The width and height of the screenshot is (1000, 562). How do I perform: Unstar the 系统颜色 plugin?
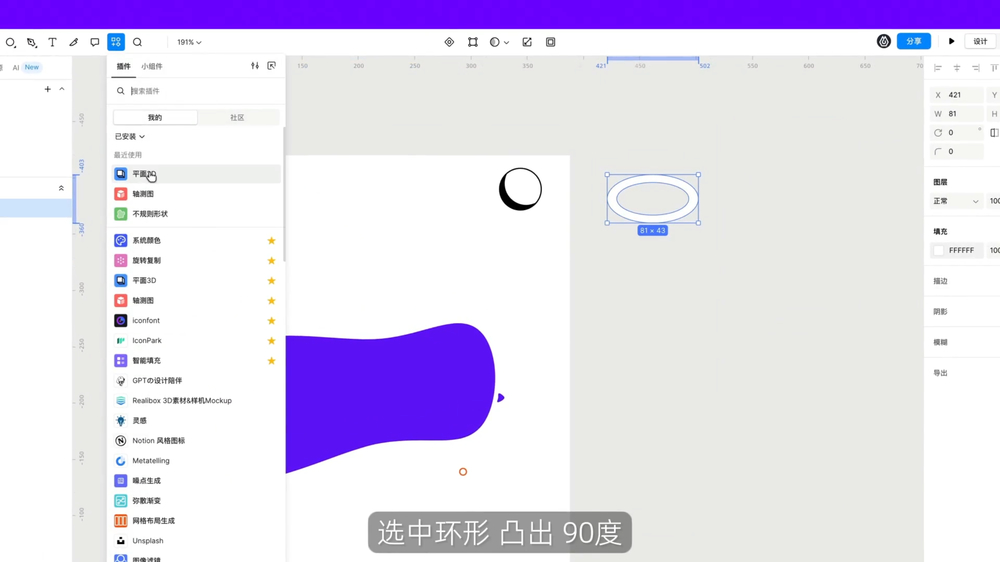coord(271,240)
